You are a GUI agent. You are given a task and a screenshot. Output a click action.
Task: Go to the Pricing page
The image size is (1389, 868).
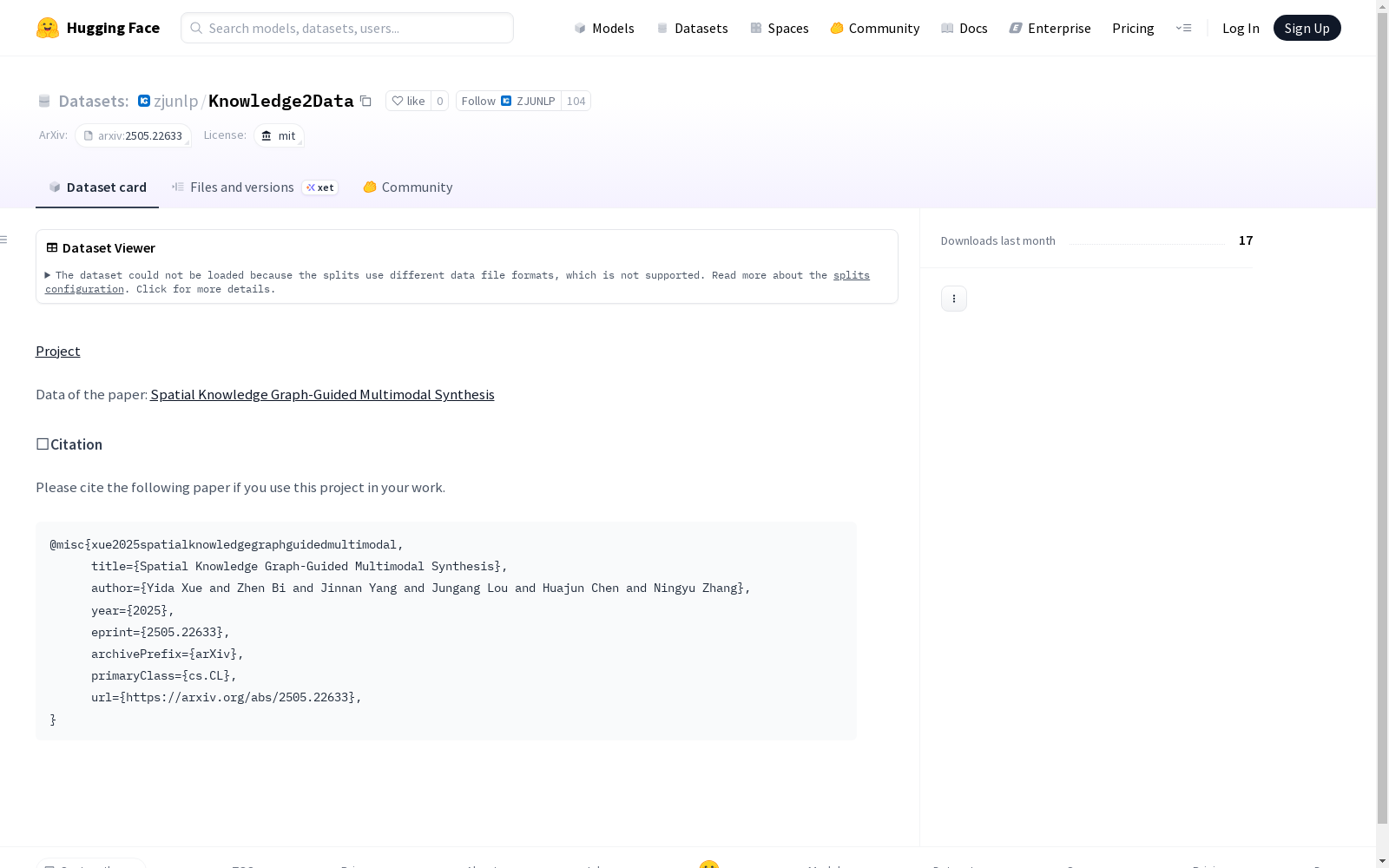click(x=1133, y=28)
